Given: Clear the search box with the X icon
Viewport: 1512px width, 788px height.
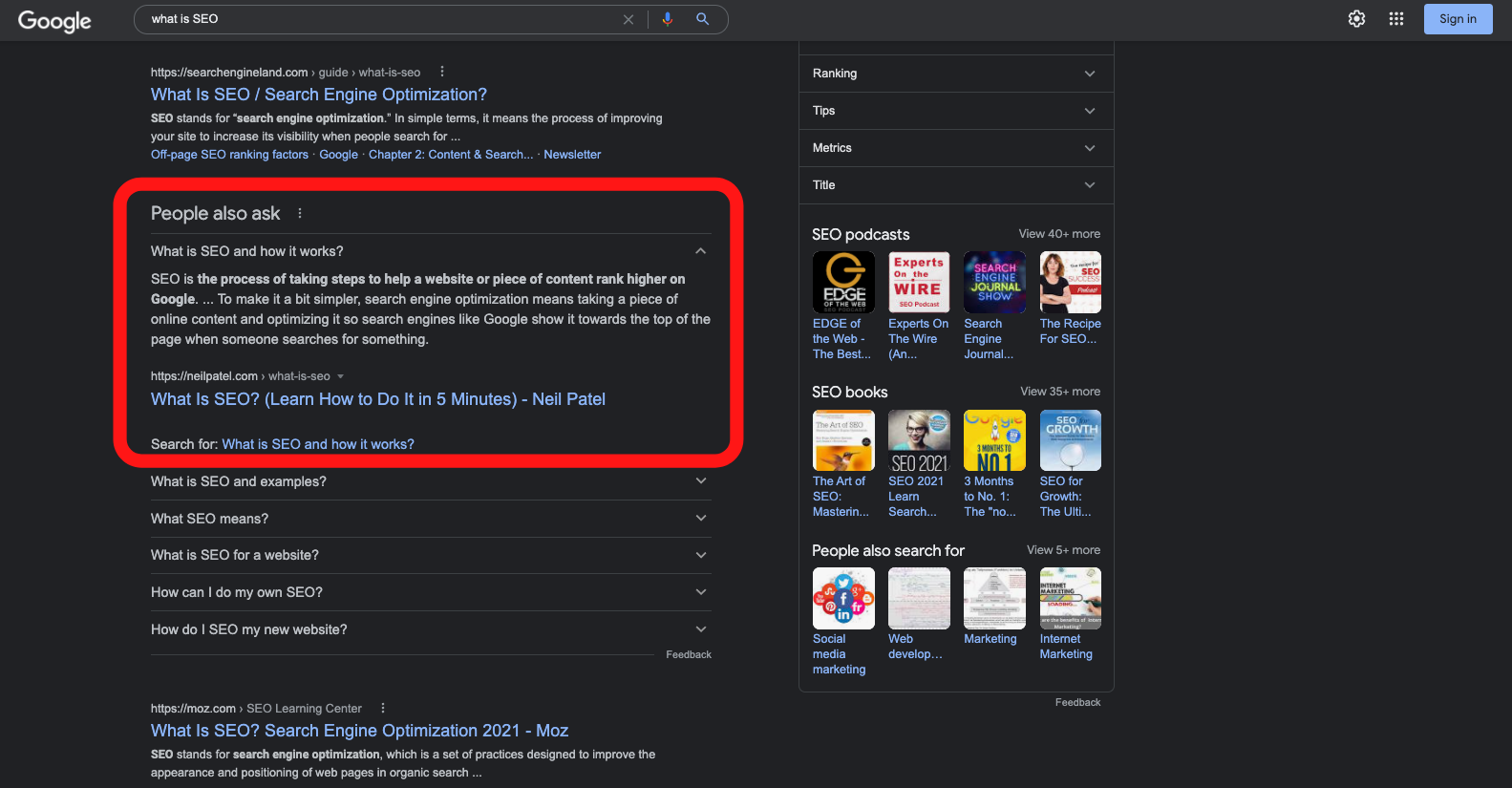Looking at the screenshot, I should (628, 19).
